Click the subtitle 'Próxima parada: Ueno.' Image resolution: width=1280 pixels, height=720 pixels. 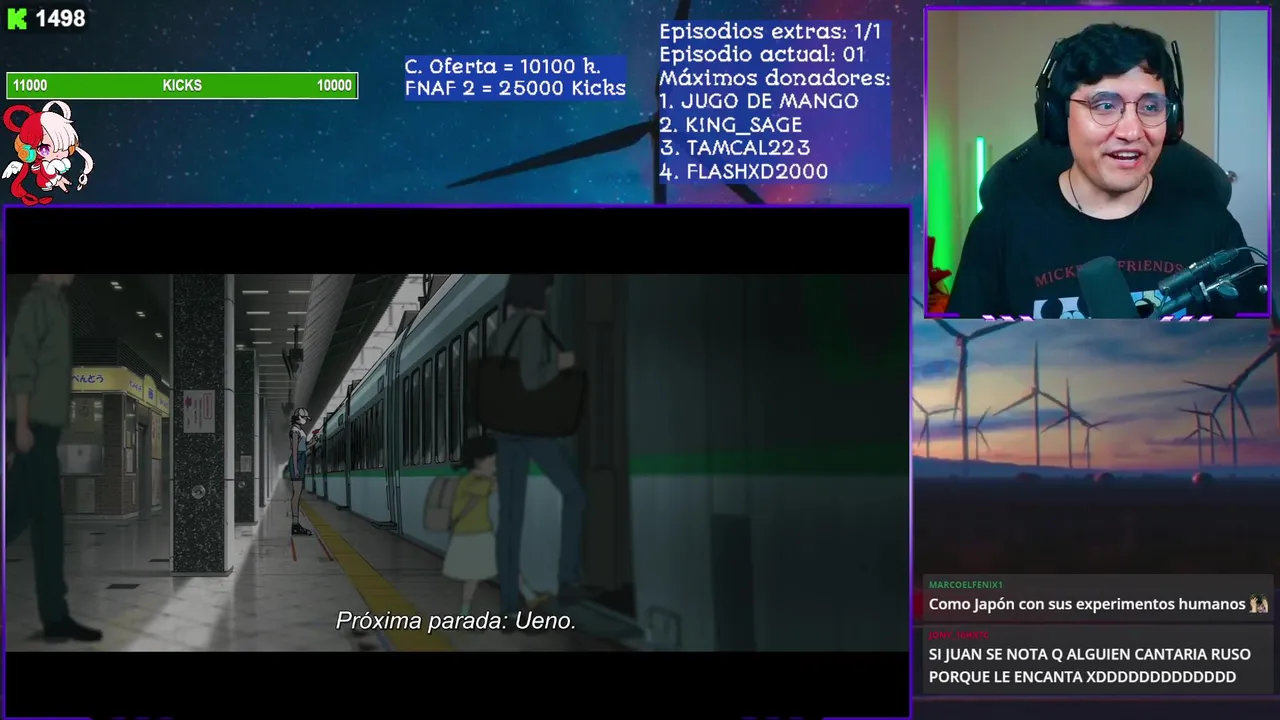(456, 621)
